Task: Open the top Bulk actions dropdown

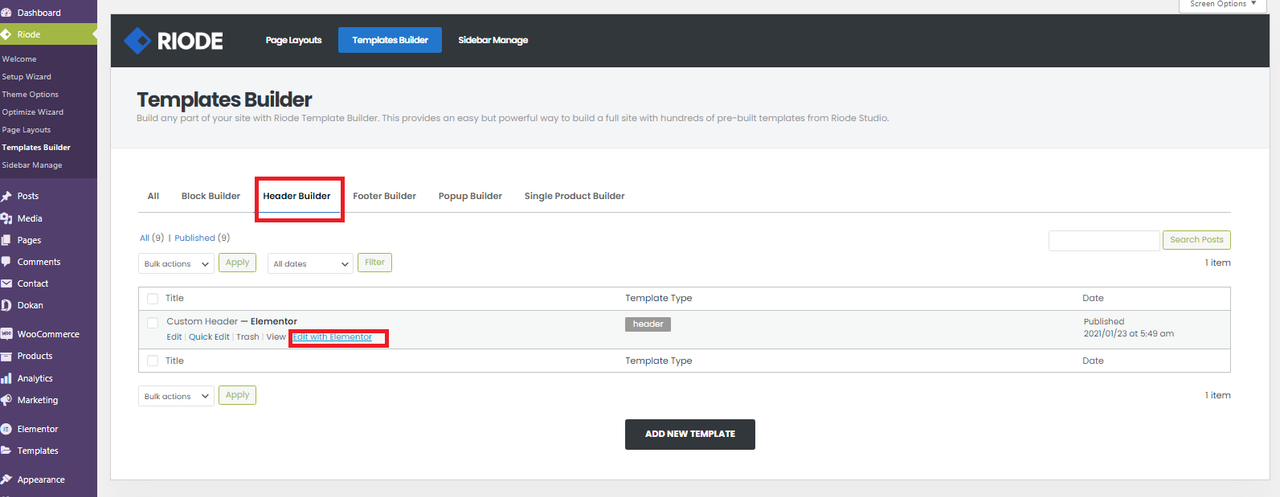Action: [x=176, y=263]
